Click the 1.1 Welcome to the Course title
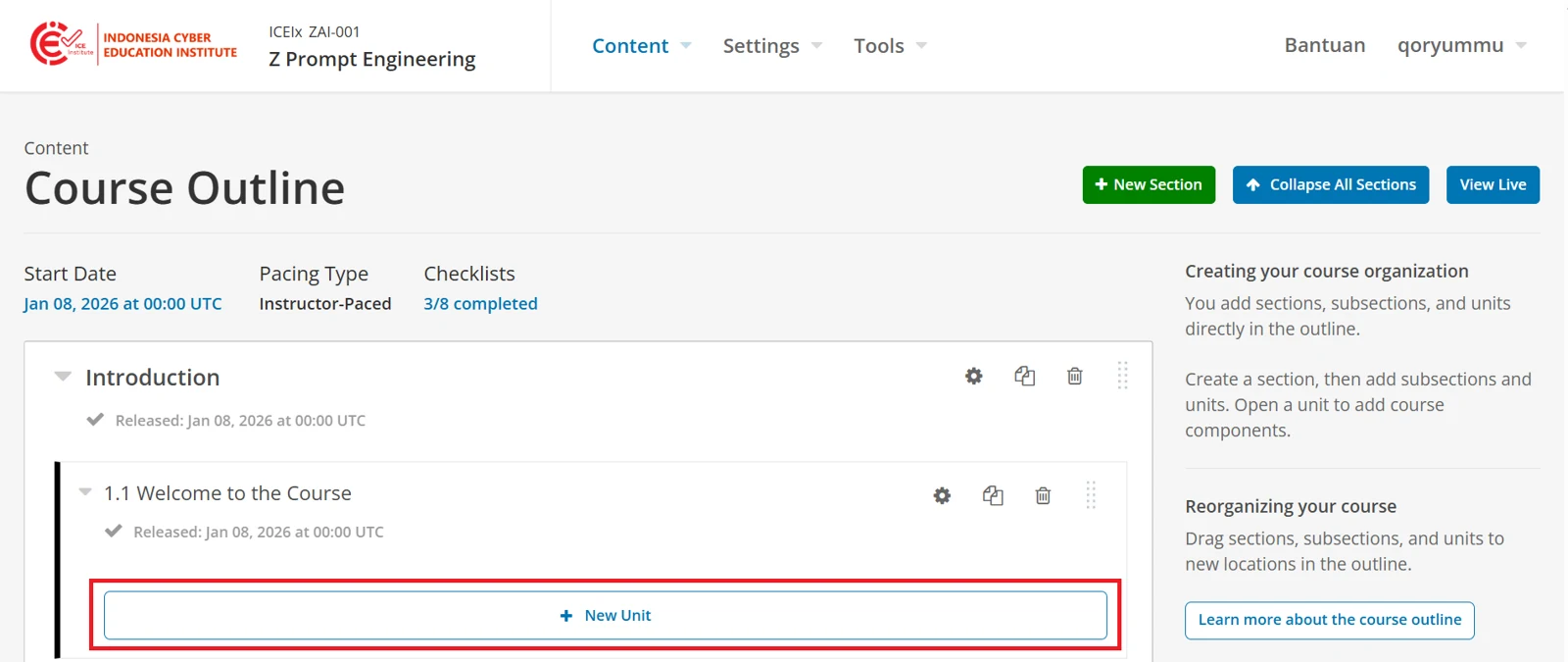 tap(227, 493)
